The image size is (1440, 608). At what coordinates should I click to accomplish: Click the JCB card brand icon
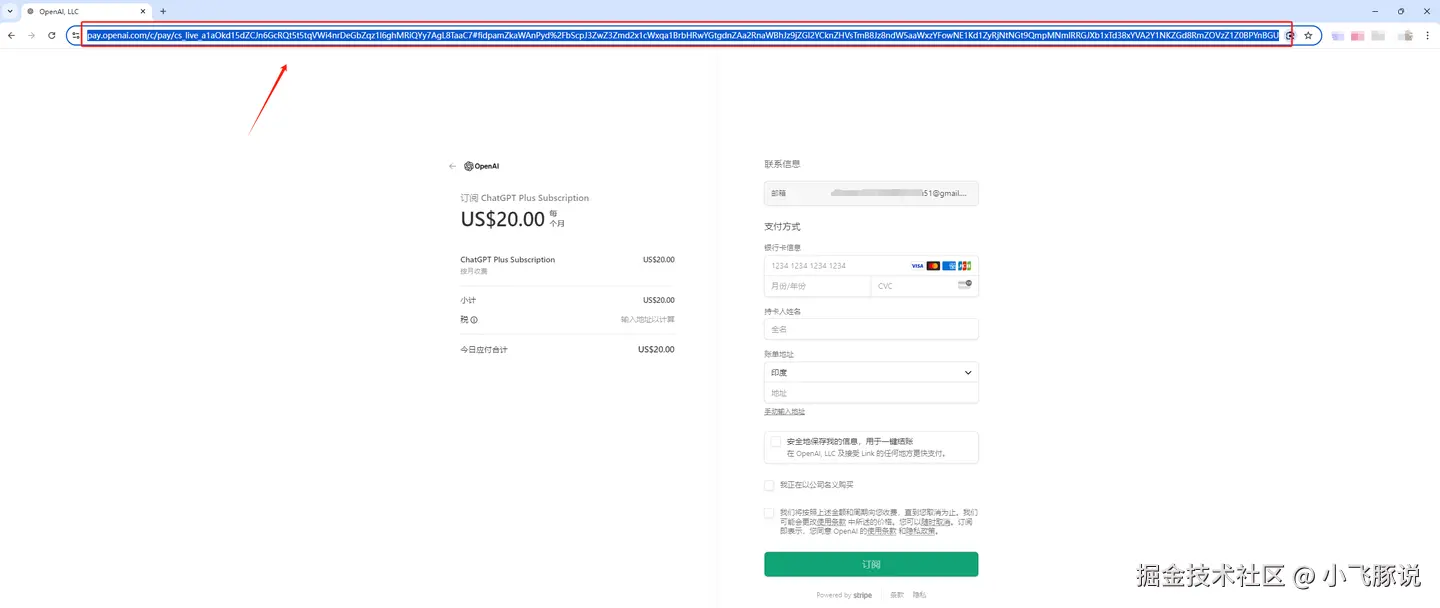964,266
